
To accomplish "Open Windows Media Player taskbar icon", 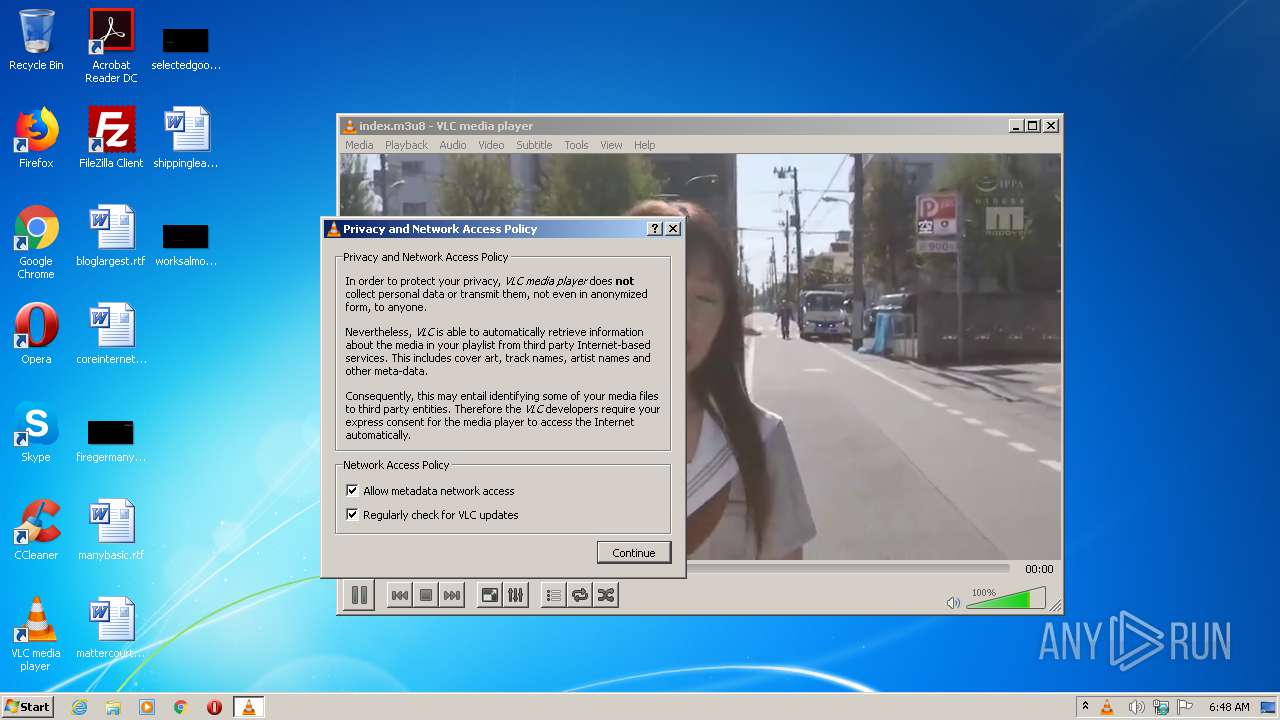I will tap(147, 707).
